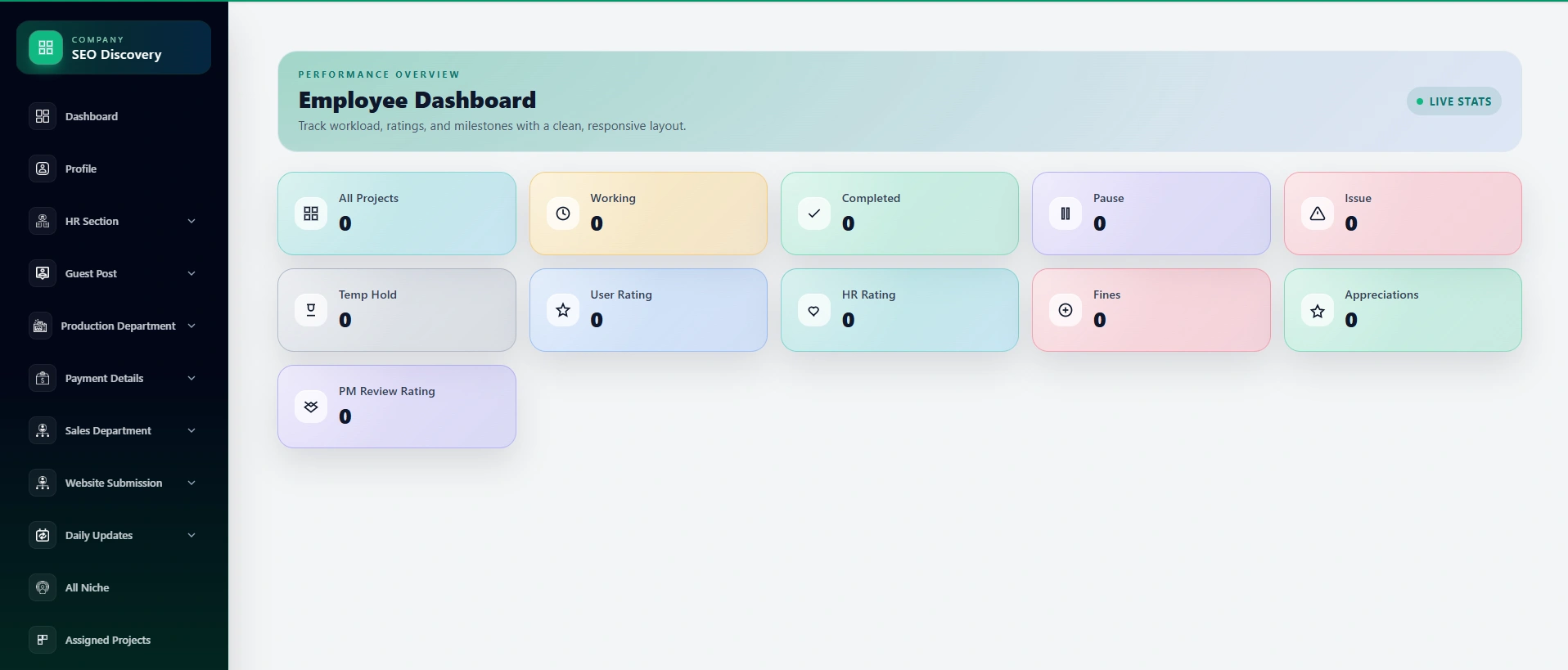Go to Profile in the sidebar
1568x670 pixels.
80,169
